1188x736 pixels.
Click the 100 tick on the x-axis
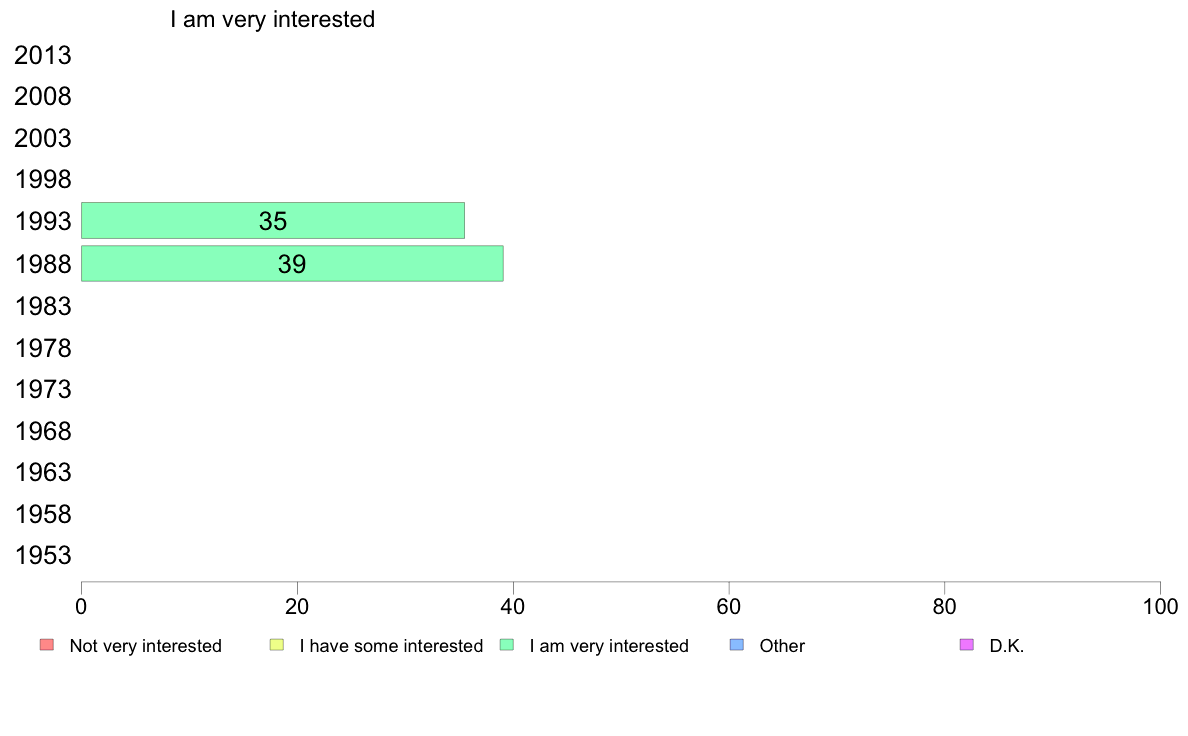1160,606
